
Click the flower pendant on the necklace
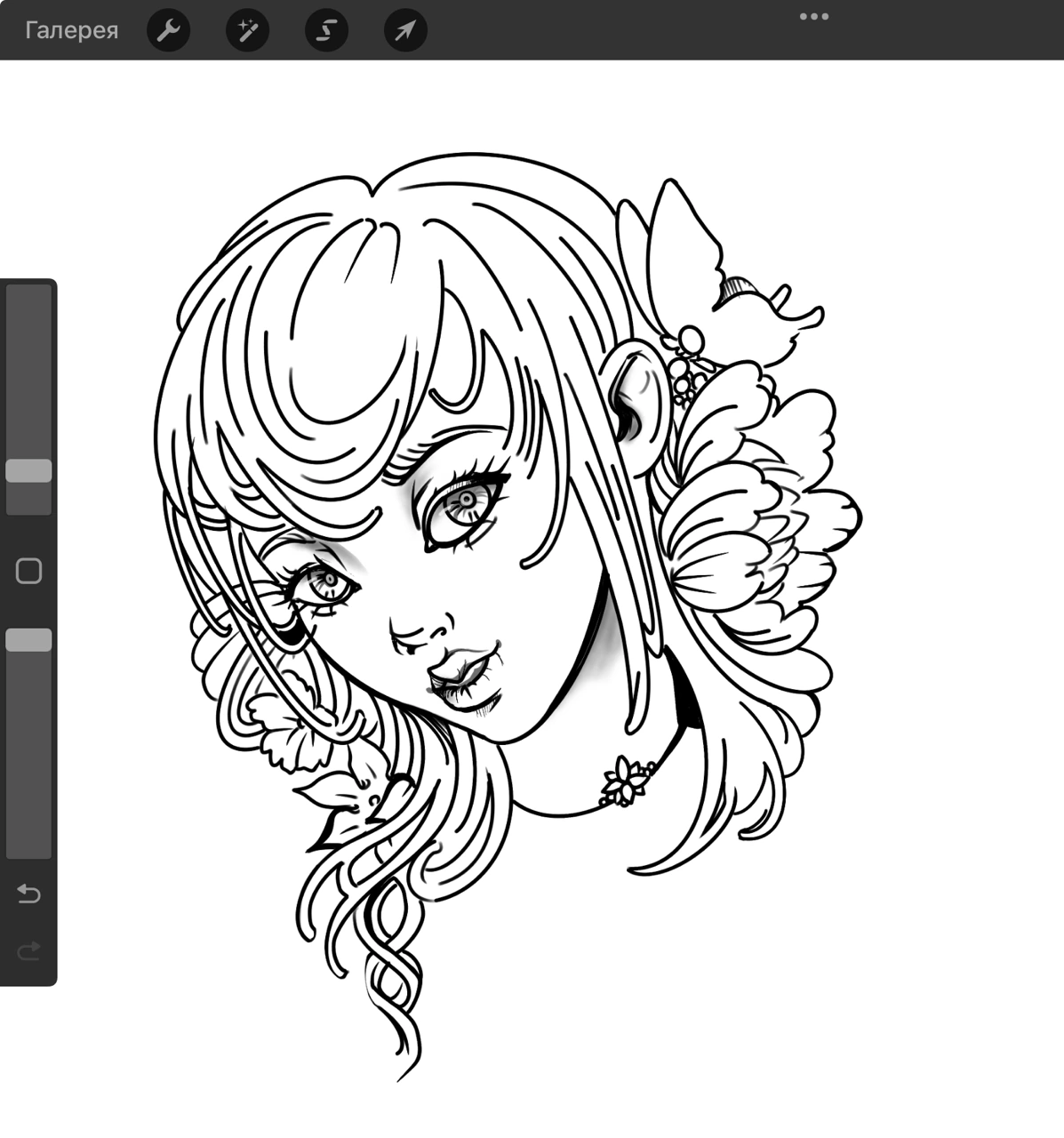tap(625, 780)
